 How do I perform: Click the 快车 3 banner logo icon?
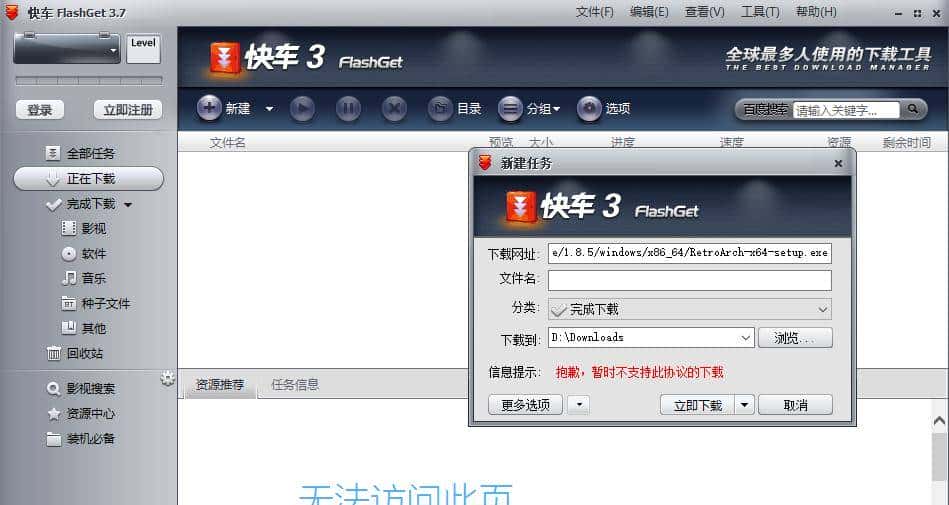click(225, 58)
